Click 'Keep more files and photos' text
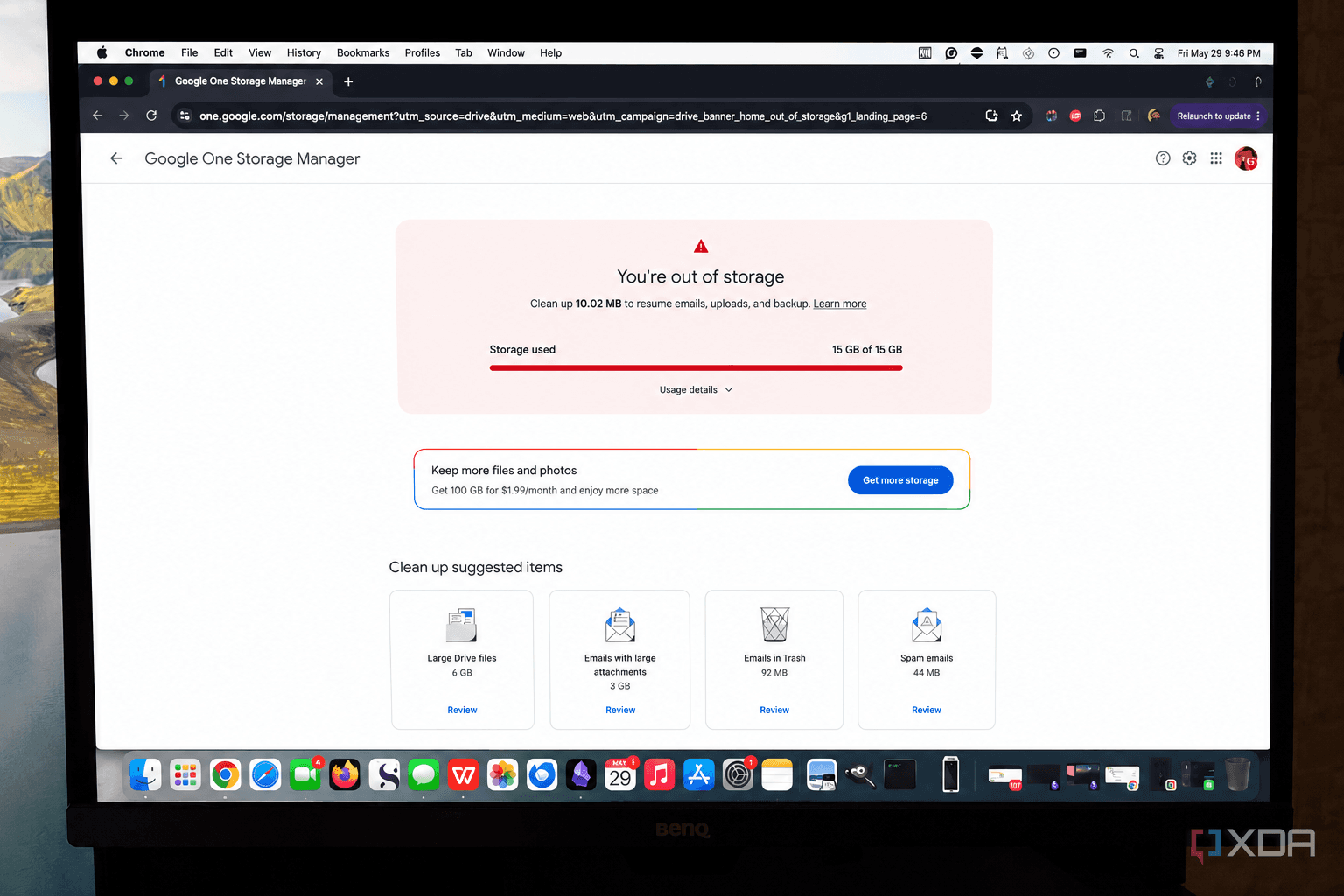 point(504,471)
